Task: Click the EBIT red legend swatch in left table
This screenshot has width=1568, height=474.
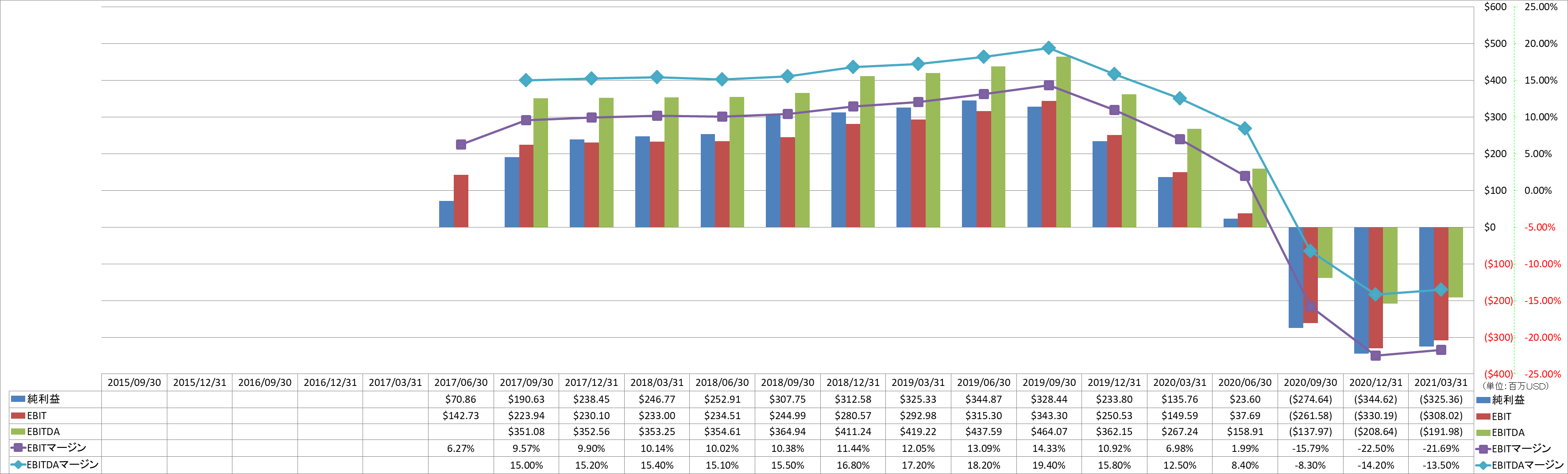Action: point(18,416)
